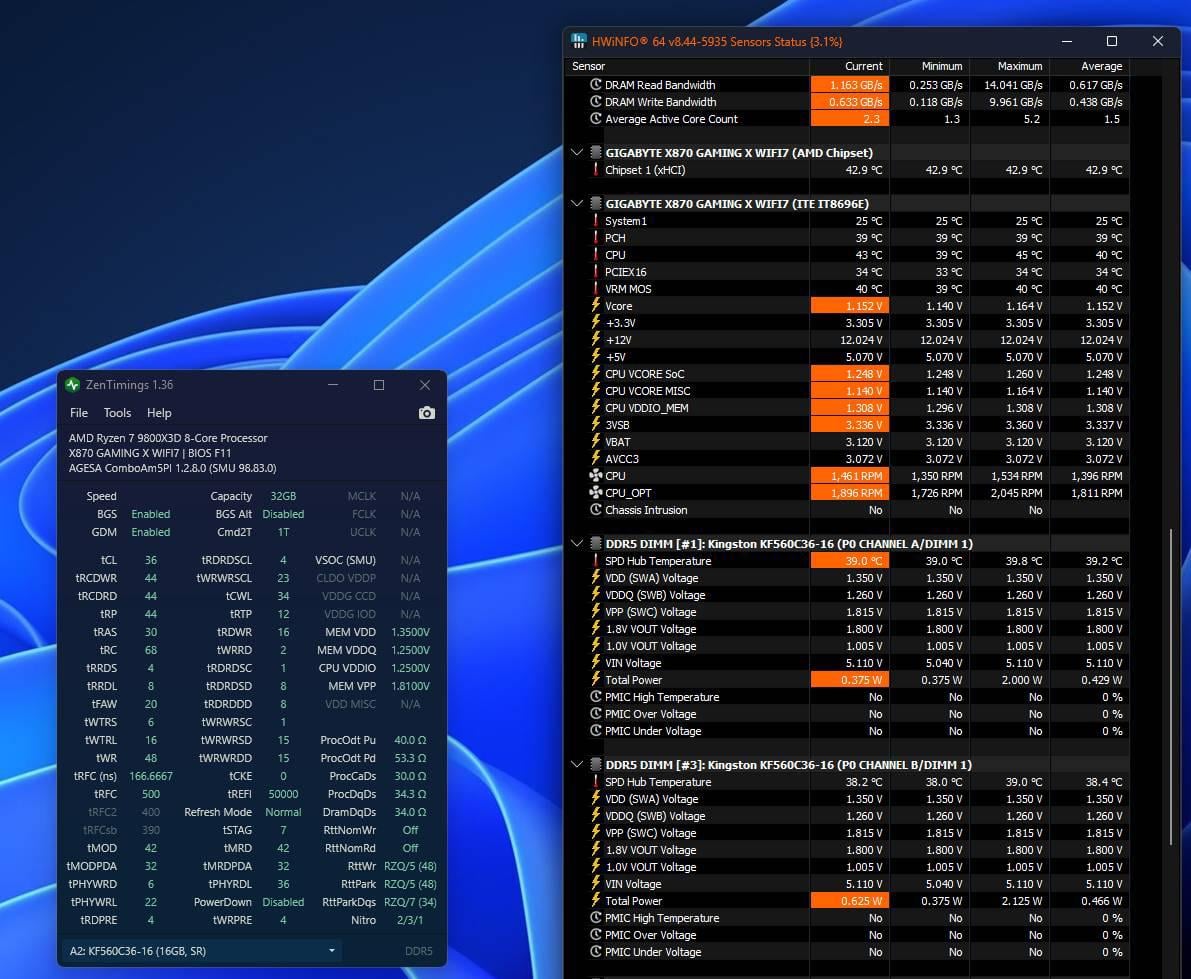The image size is (1191, 979).
Task: Click the CPU_OPT fan icon
Action: click(x=597, y=493)
